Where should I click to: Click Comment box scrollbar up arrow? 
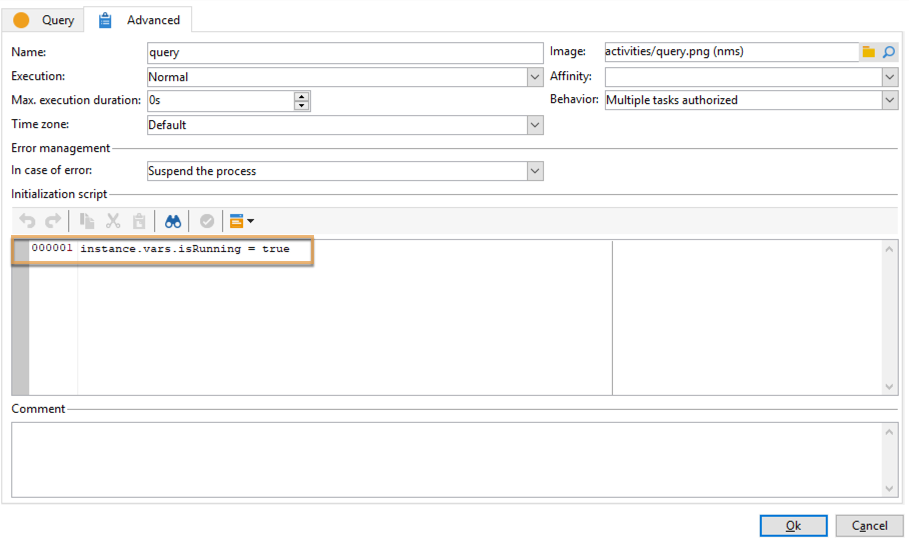click(889, 432)
